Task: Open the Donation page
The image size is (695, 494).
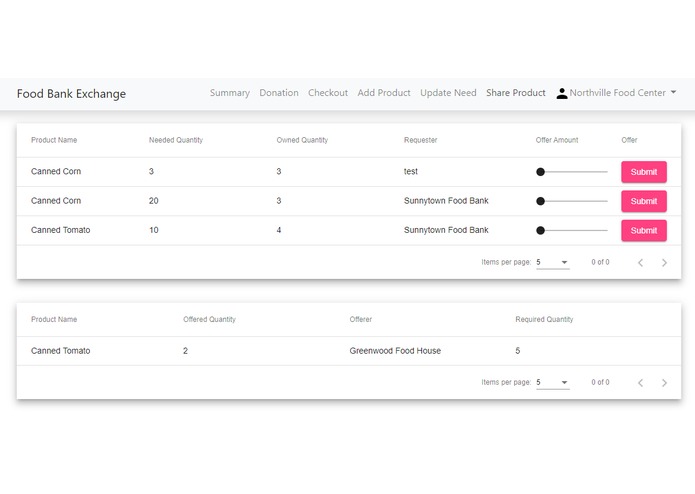Action: point(279,93)
